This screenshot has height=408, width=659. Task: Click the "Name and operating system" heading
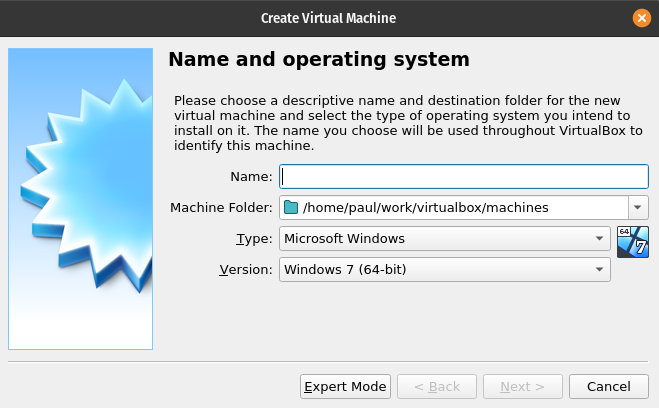[319, 60]
